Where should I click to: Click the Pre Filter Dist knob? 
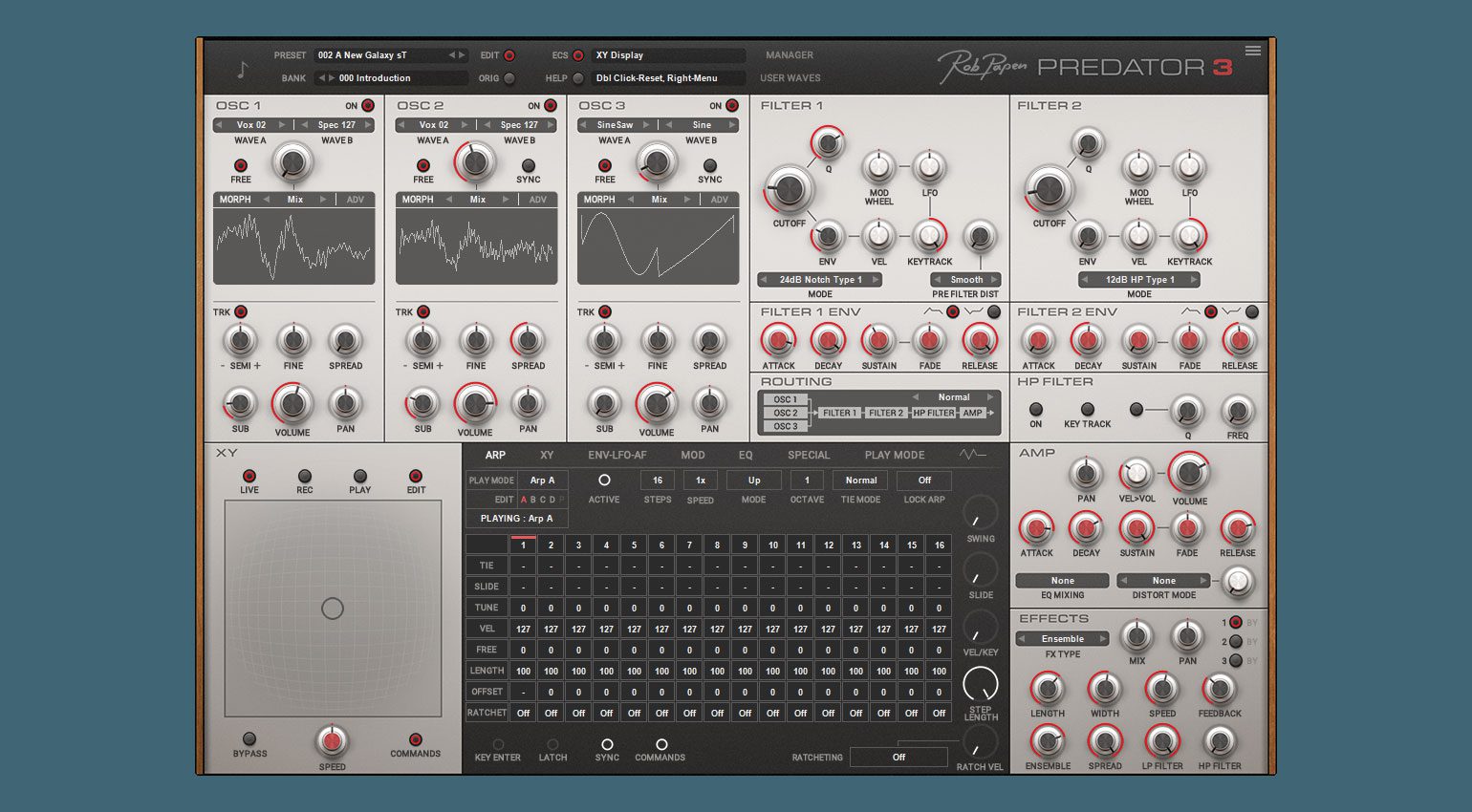click(x=979, y=236)
